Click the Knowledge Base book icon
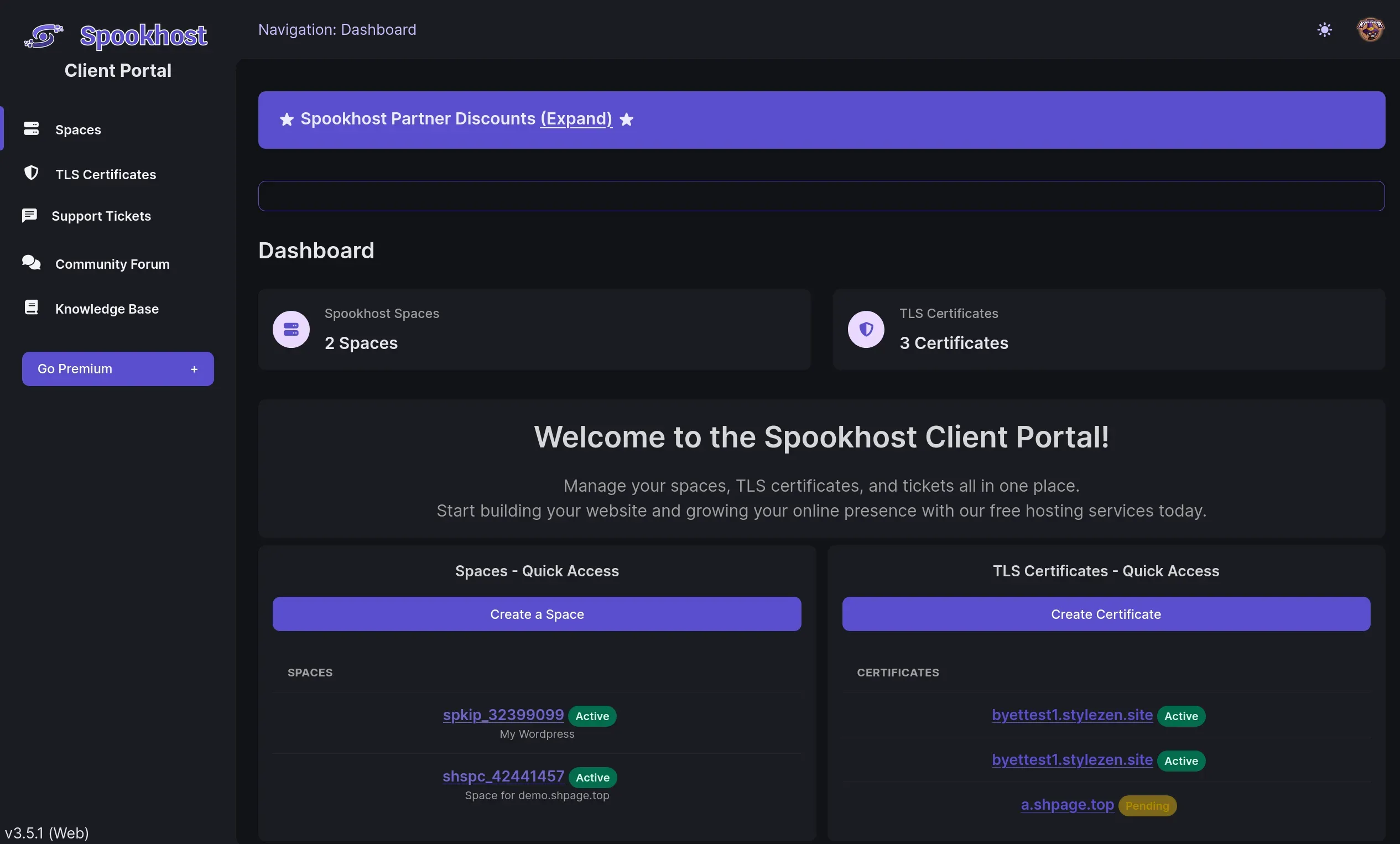 [31, 308]
